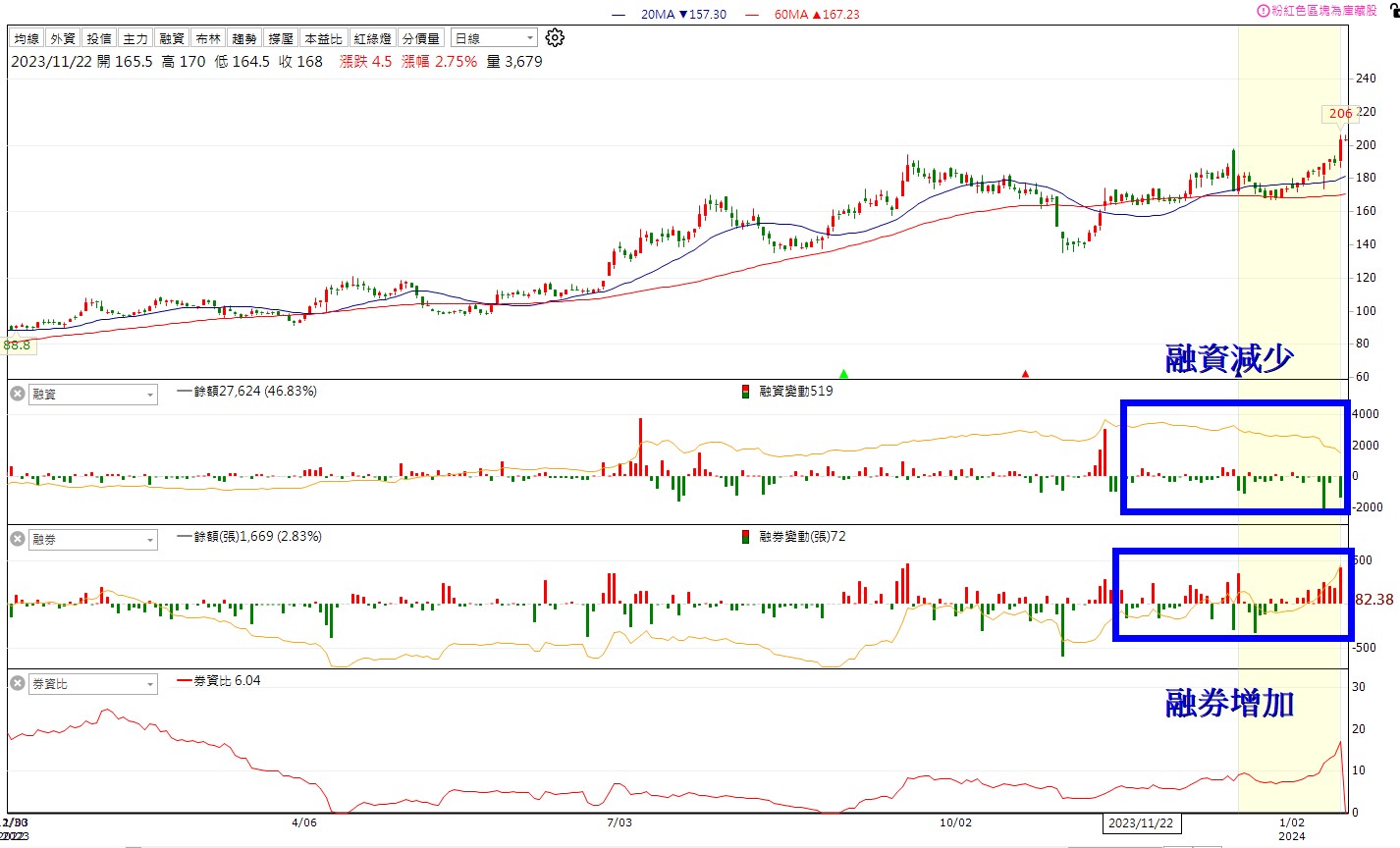Image resolution: width=1400 pixels, height=848 pixels.
Task: Click the 本益比 button
Action: (x=323, y=38)
